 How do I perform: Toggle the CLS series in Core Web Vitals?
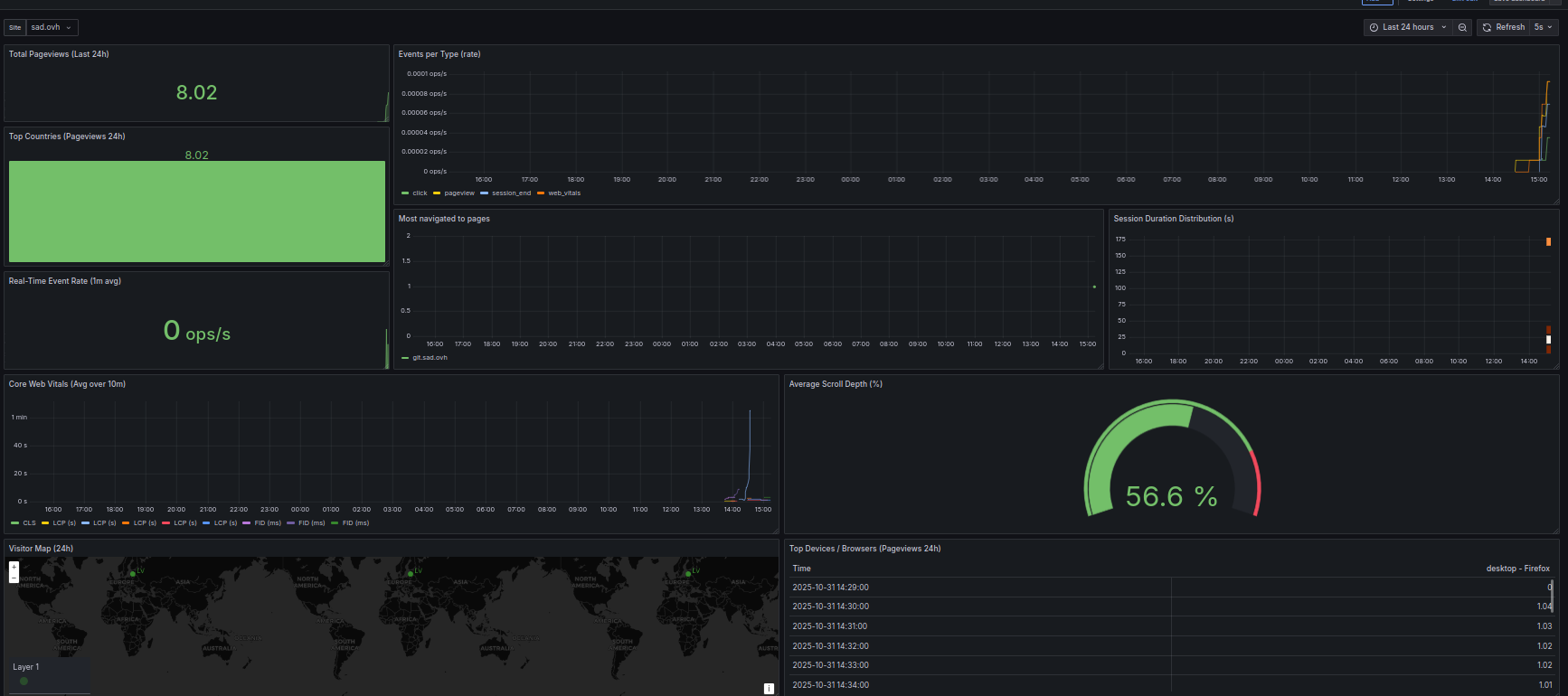(x=29, y=523)
